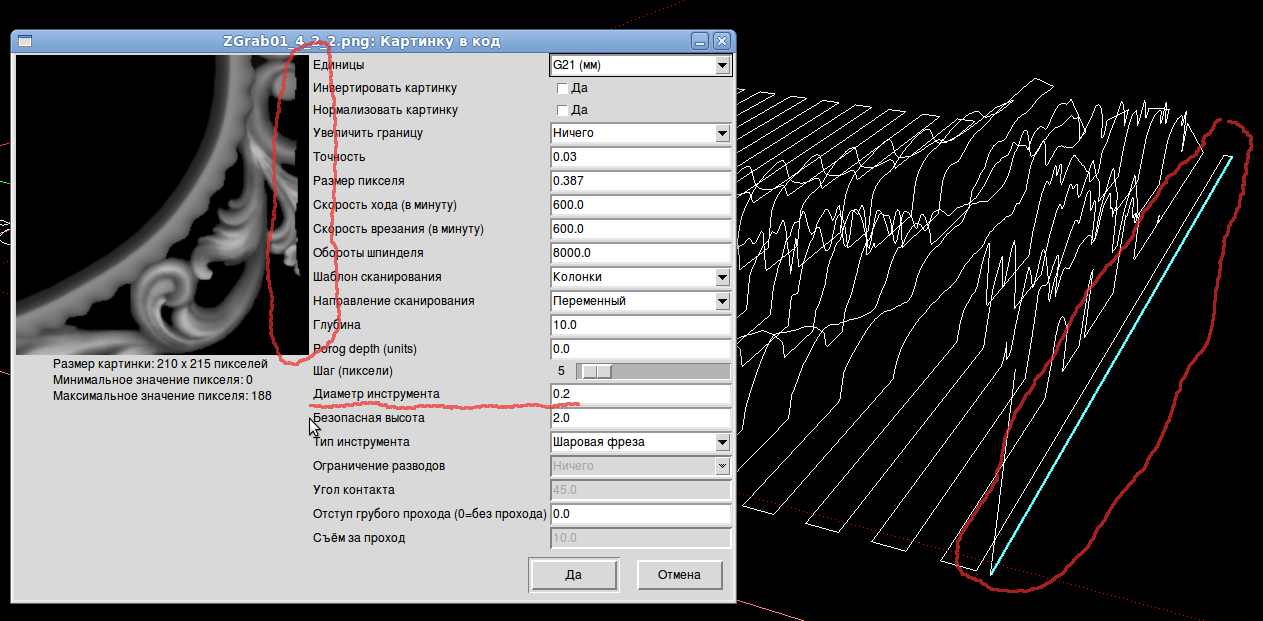The image size is (1263, 621).
Task: Click the Да confirm button
Action: [574, 575]
